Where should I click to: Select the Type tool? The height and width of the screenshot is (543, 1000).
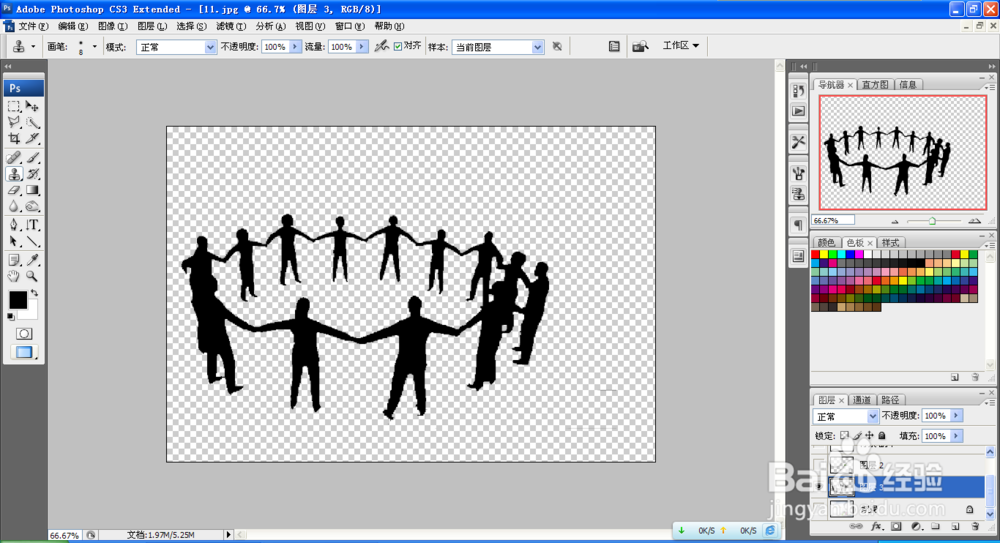point(33,225)
